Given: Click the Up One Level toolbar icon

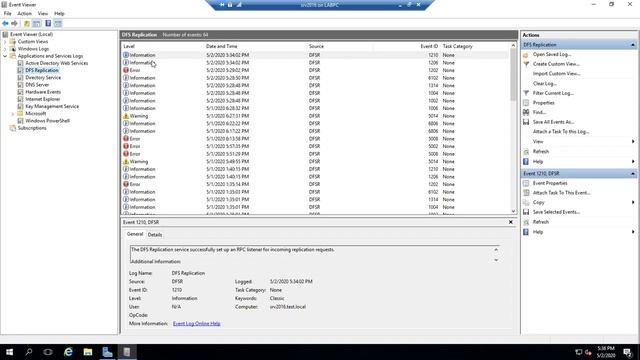Looking at the screenshot, I should (27, 24).
